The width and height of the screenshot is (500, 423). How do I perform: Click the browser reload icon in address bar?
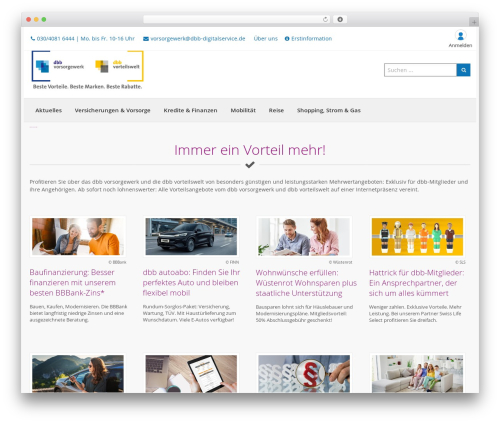[x=325, y=19]
